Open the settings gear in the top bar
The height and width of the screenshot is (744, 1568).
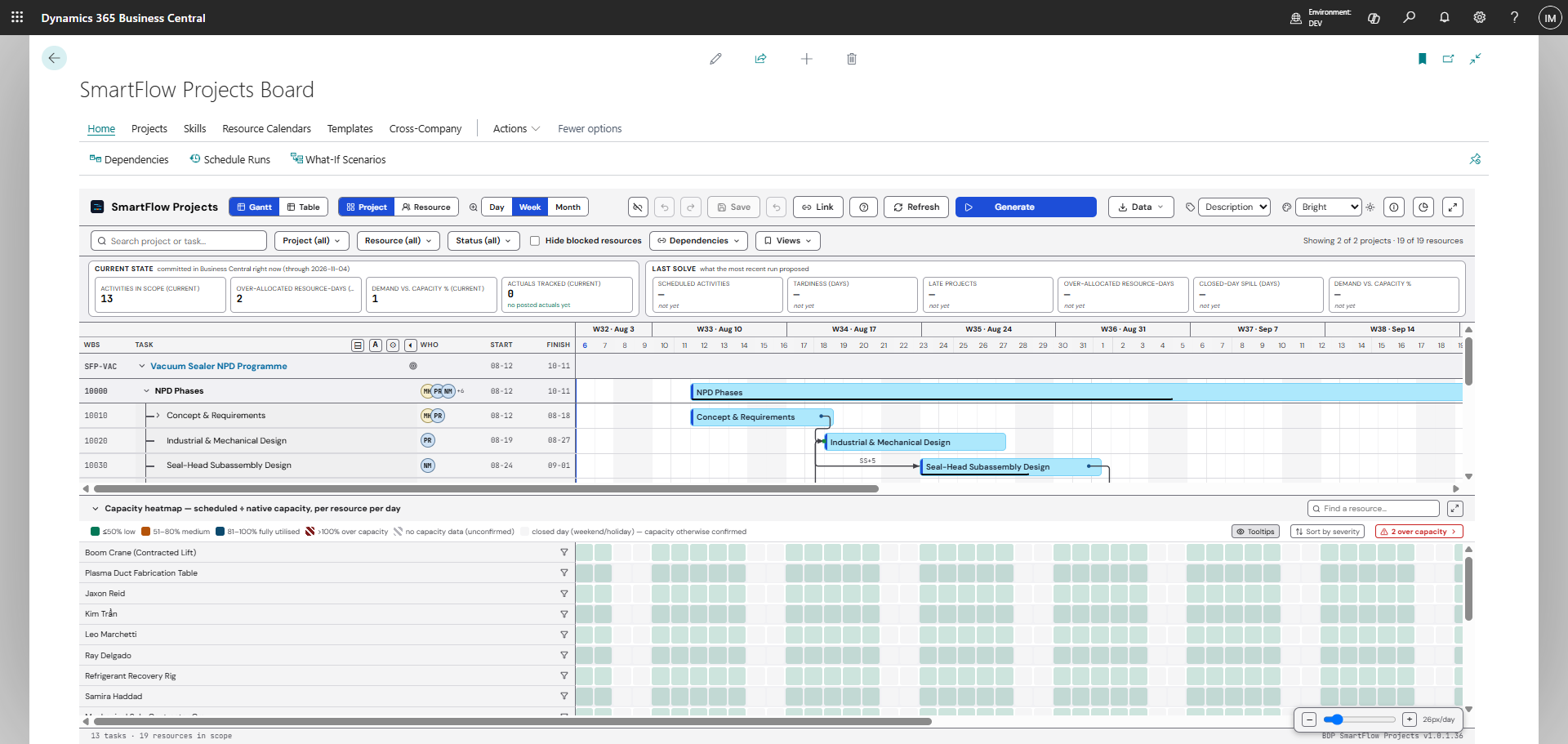pos(1479,17)
